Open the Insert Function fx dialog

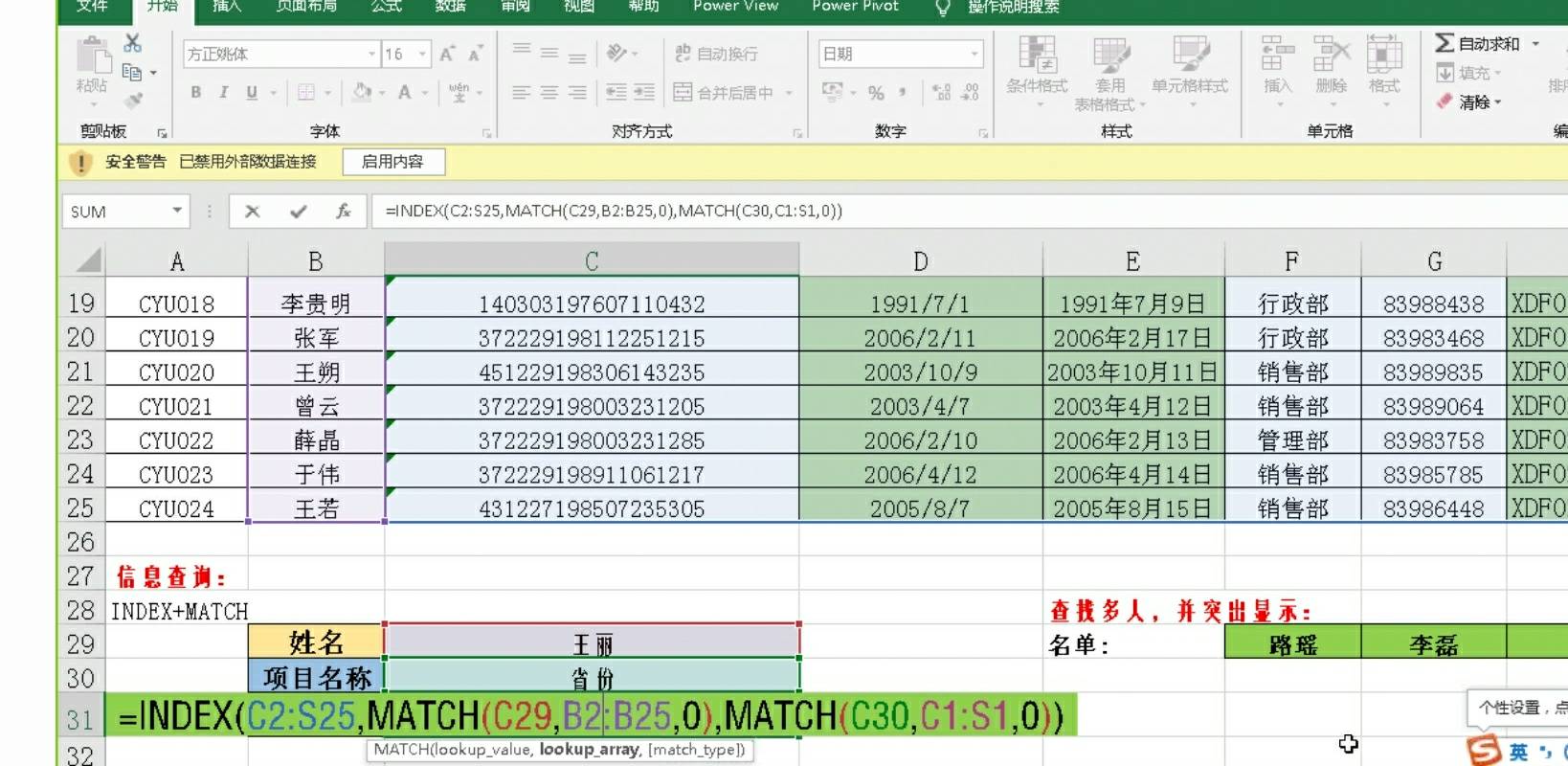click(x=343, y=212)
